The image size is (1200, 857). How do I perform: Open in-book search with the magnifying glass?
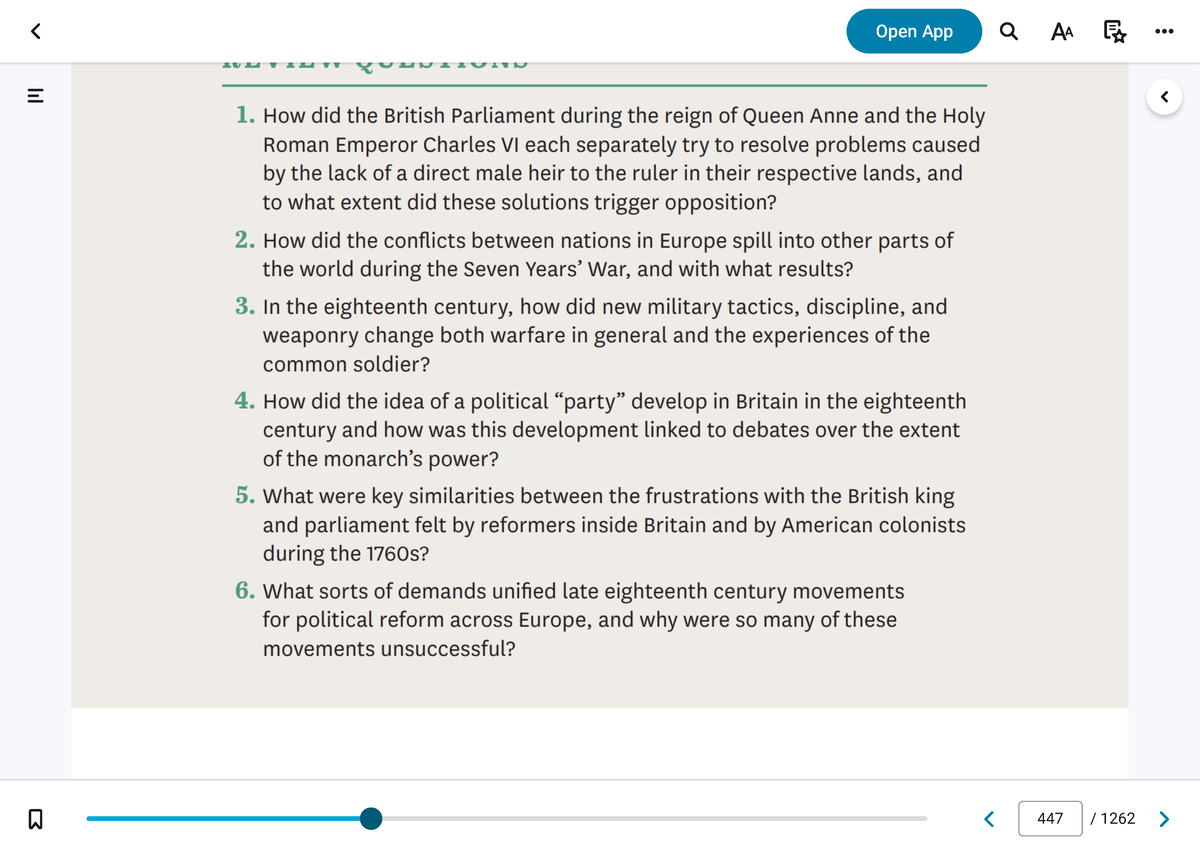[x=1008, y=31]
